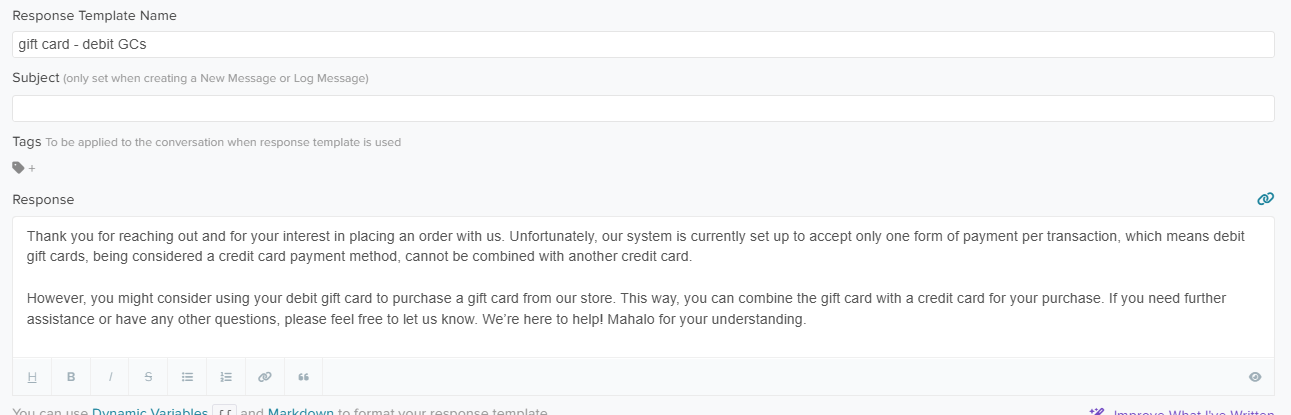Image resolution: width=1291 pixels, height=415 pixels.
Task: Toggle heading formatting in the editor toolbar
Action: [x=32, y=377]
